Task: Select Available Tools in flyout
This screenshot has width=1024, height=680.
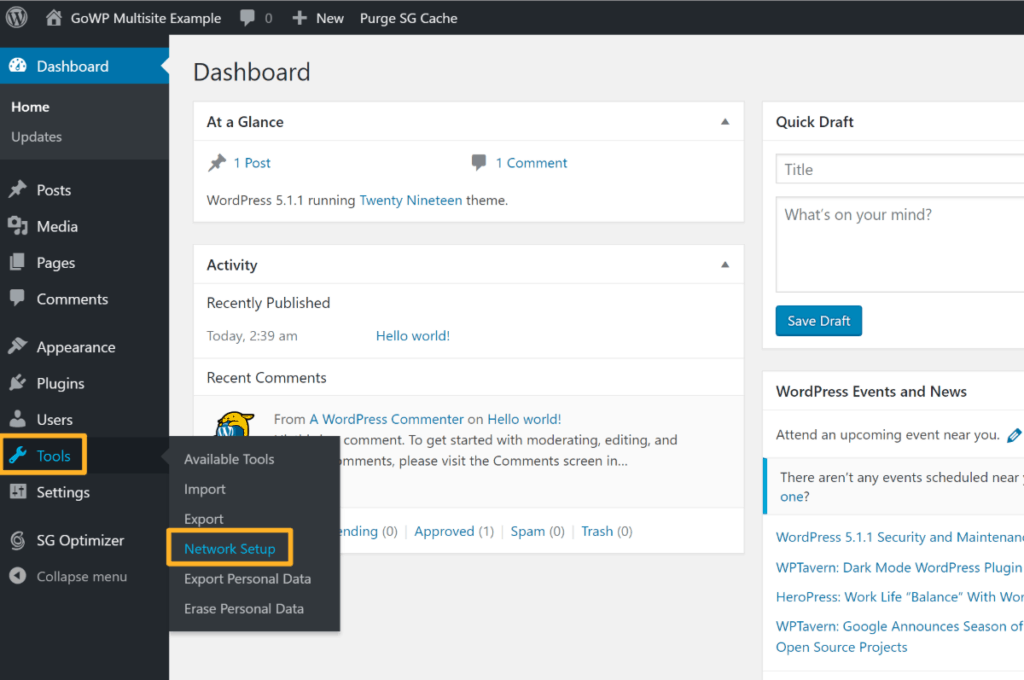Action: [229, 459]
